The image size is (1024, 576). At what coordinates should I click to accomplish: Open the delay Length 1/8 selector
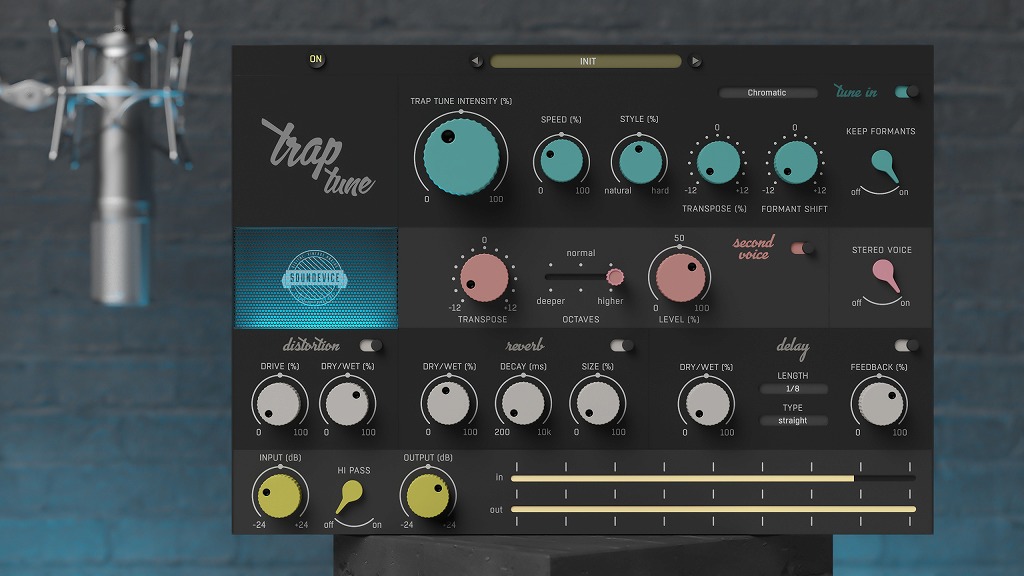click(793, 389)
